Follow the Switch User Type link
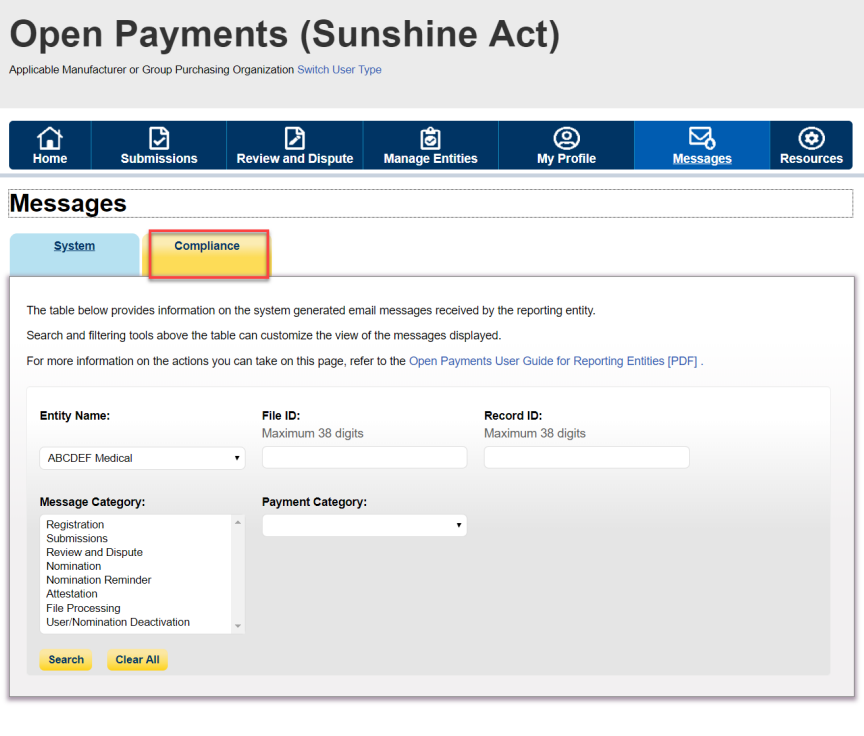Viewport: 864px width, 736px height. [x=339, y=70]
